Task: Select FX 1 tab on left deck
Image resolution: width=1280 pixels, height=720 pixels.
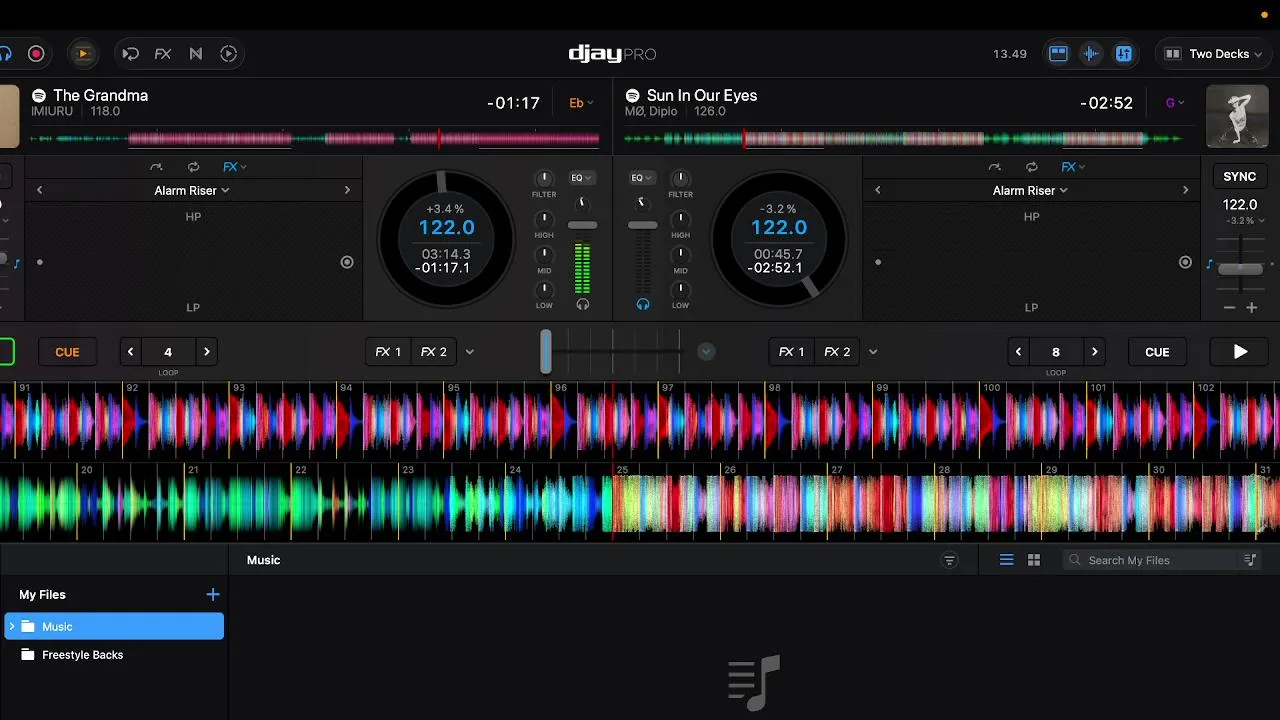Action: (388, 352)
